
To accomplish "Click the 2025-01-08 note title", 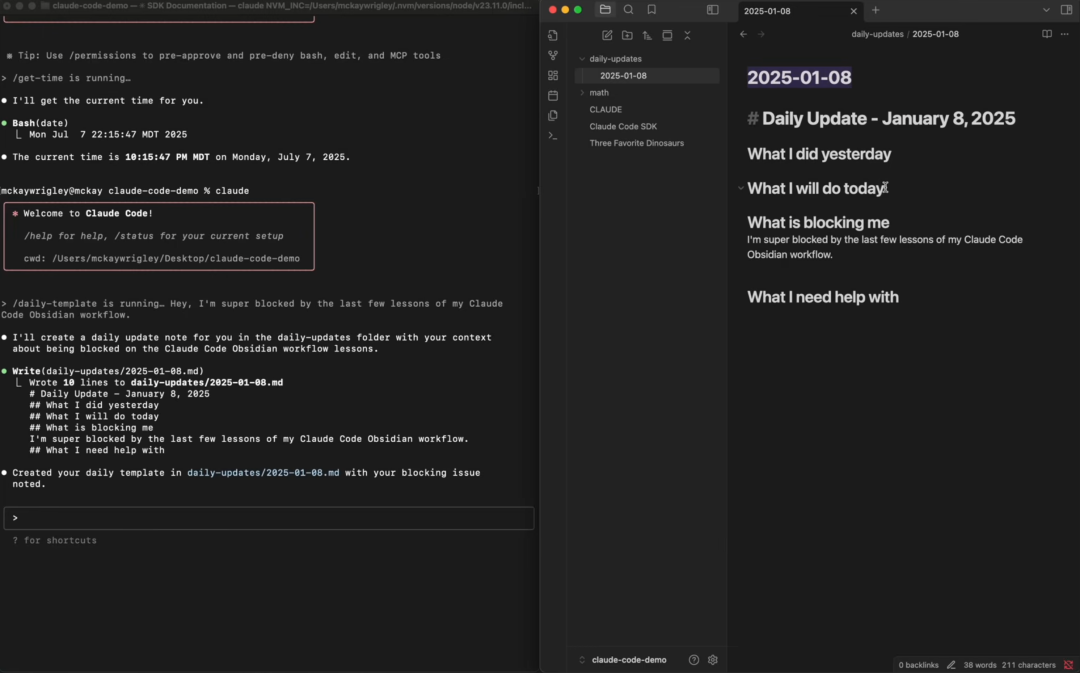I will [x=799, y=77].
